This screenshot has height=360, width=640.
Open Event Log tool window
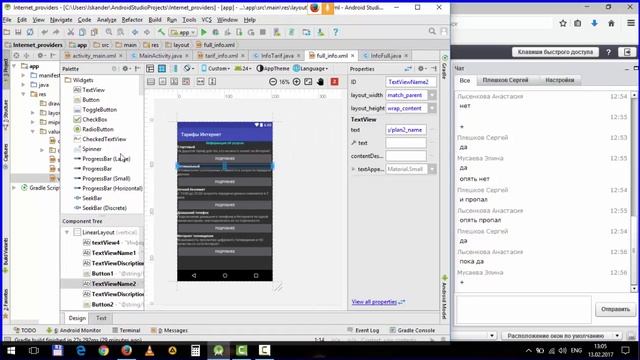click(363, 330)
